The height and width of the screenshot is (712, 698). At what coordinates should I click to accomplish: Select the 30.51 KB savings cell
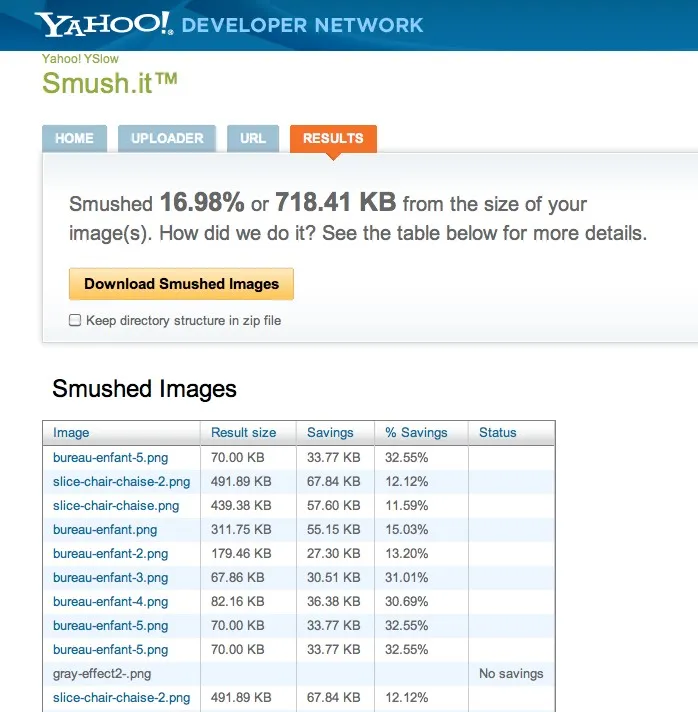coord(334,578)
